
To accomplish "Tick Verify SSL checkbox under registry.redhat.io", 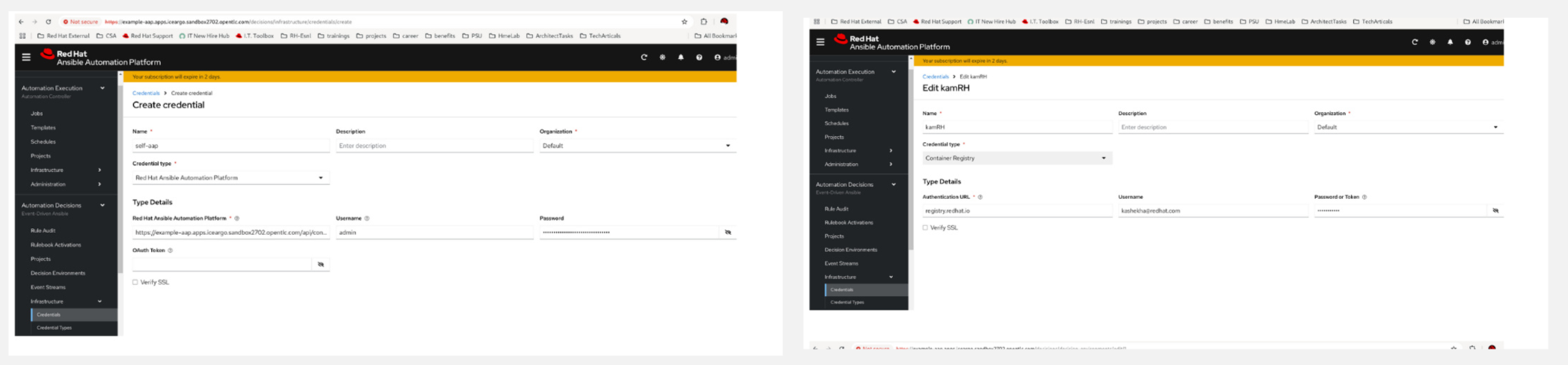I will tap(925, 228).
